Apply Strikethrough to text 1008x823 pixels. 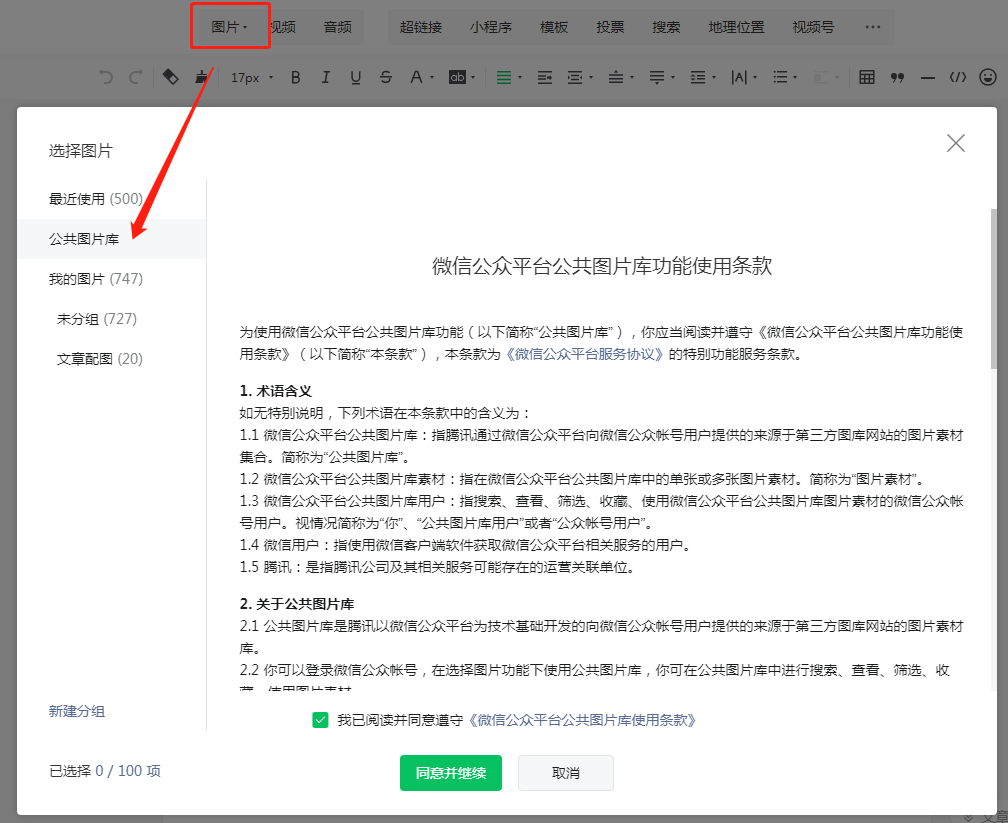pyautogui.click(x=386, y=77)
